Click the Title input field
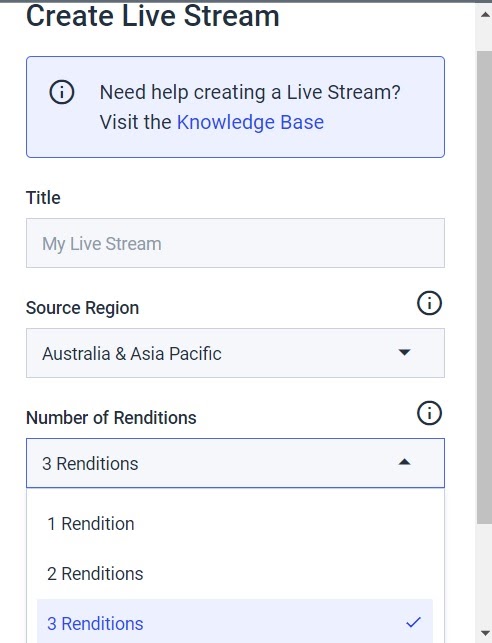The width and height of the screenshot is (492, 643). click(x=235, y=243)
